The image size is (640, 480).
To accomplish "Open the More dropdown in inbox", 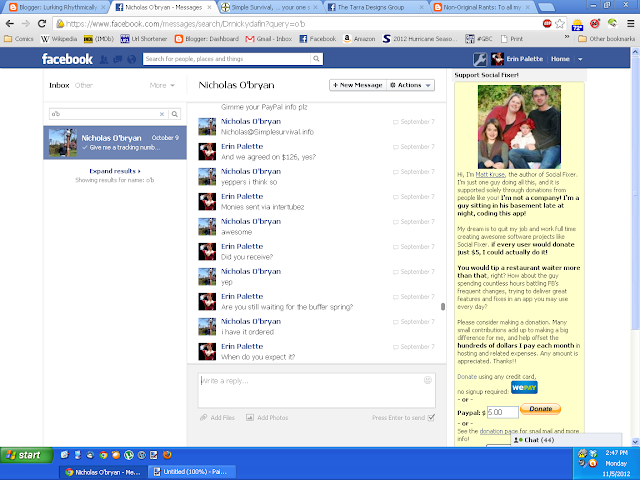I will pos(162,85).
